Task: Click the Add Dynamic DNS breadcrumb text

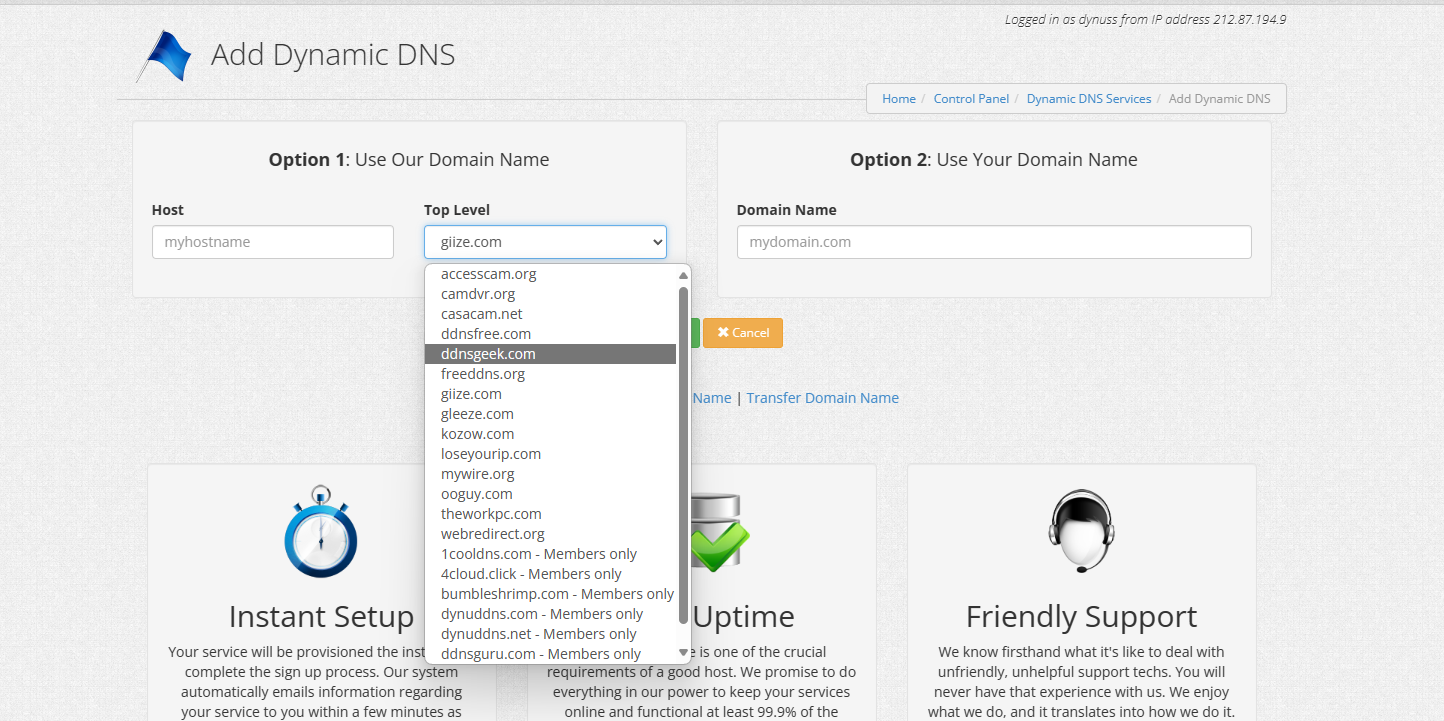Action: pos(1219,99)
